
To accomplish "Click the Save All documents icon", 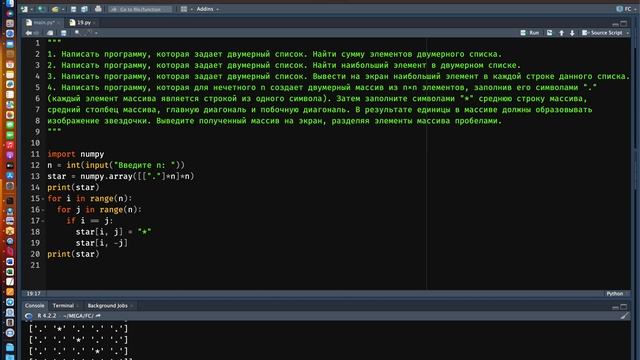I will [84, 9].
